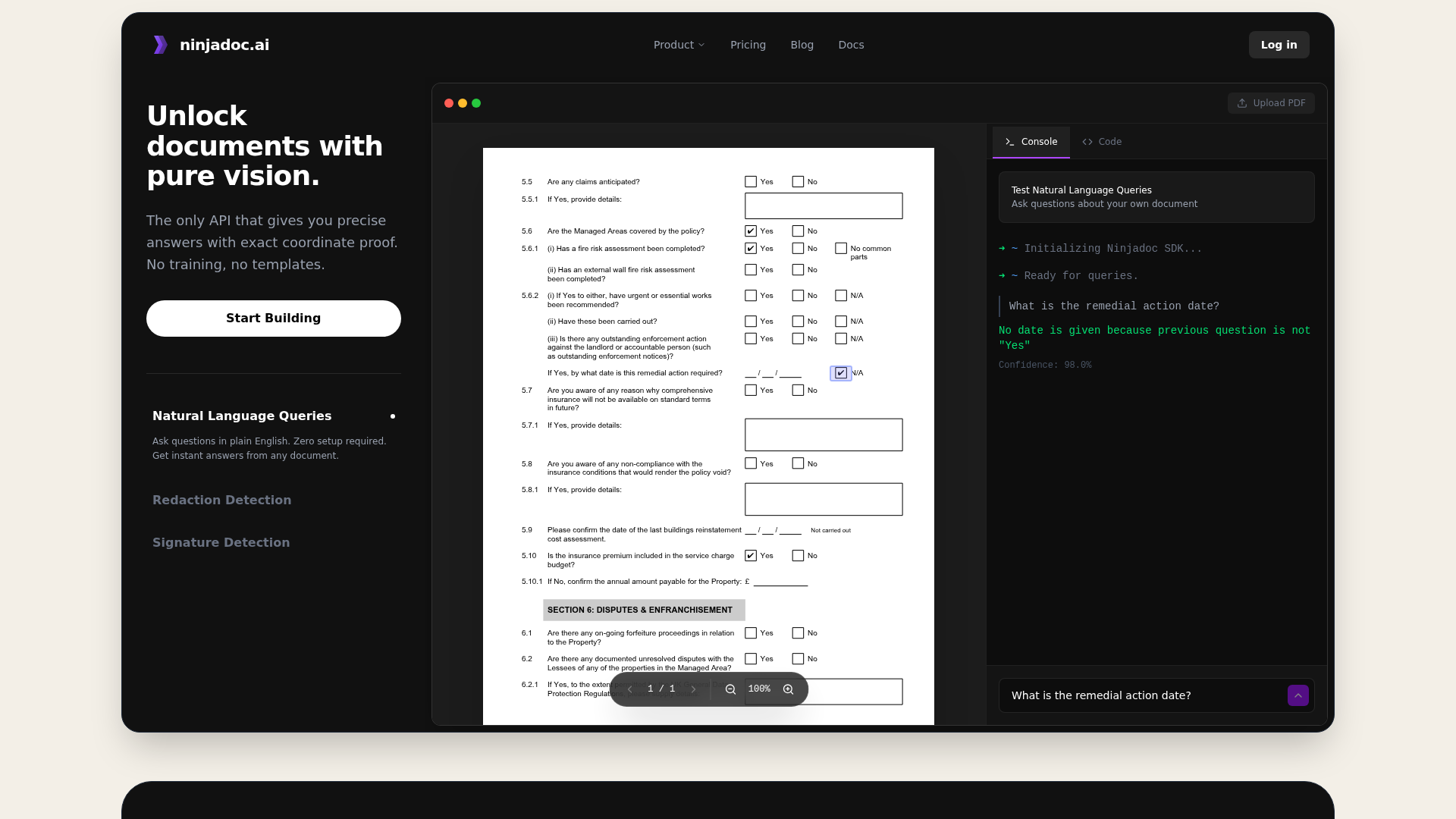Toggle the highlighted N/A remedial action checkbox
The image size is (1456, 819).
[x=840, y=372]
